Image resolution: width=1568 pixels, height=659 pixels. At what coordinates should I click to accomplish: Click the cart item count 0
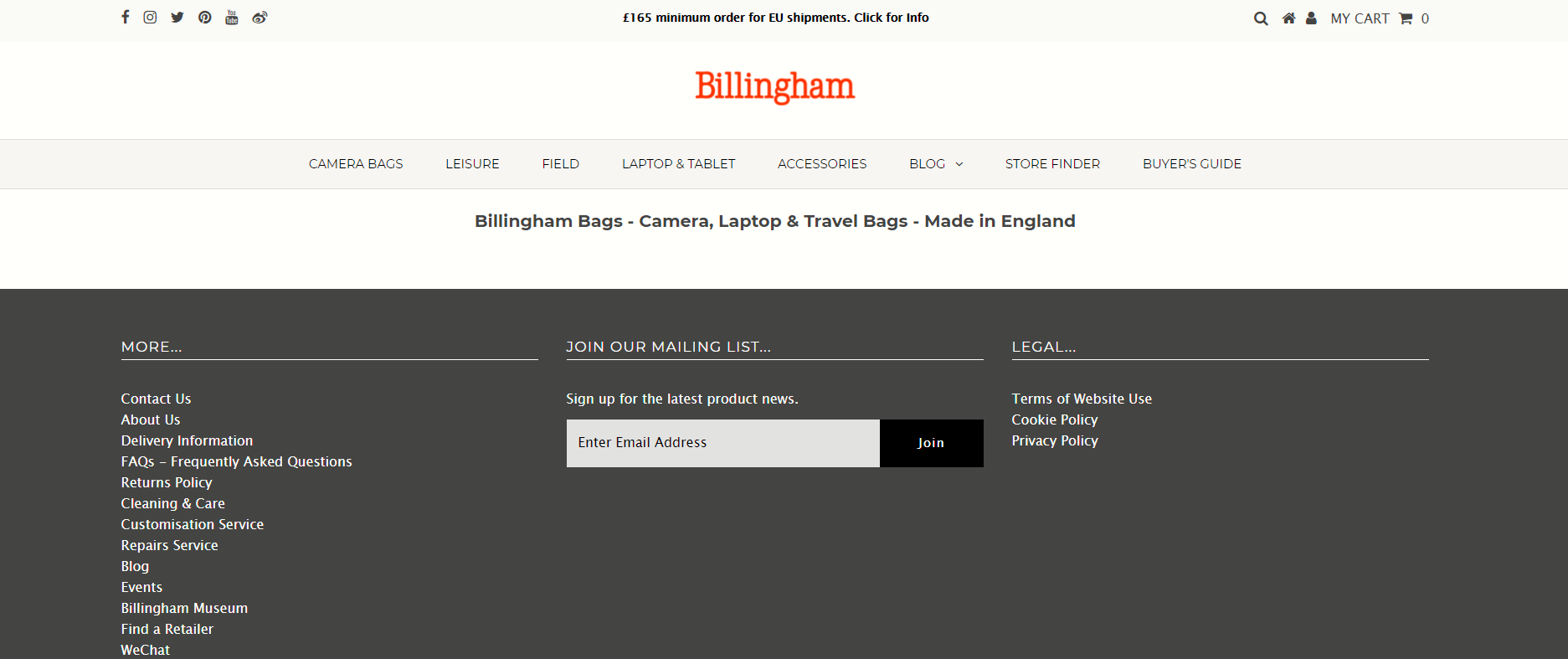click(1425, 18)
